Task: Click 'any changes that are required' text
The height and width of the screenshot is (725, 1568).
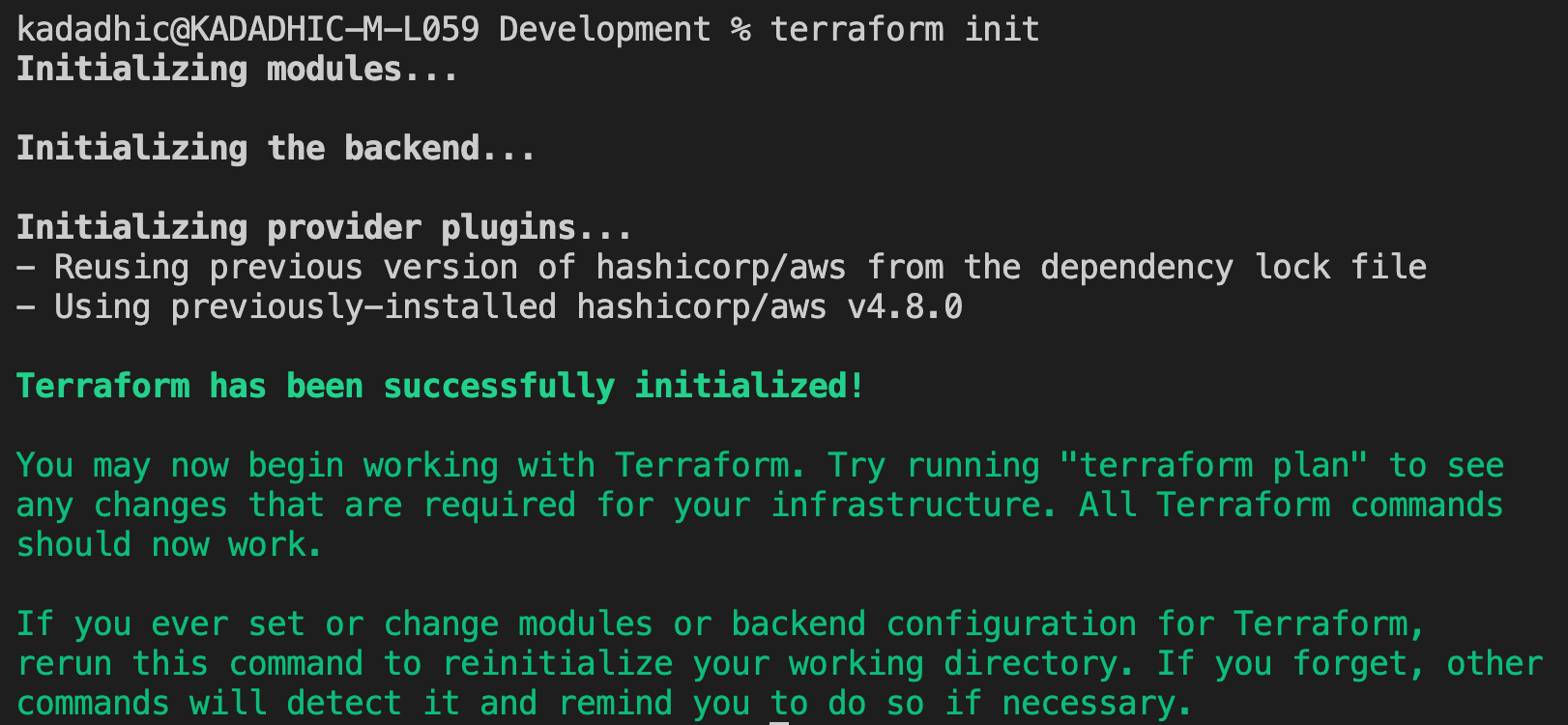Action: [x=296, y=505]
